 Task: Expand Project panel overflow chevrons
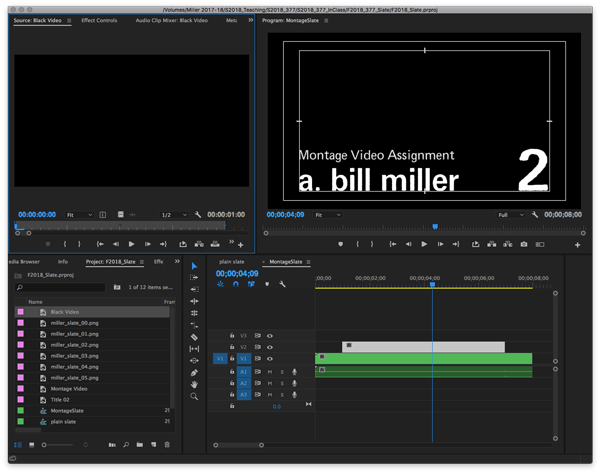point(177,261)
